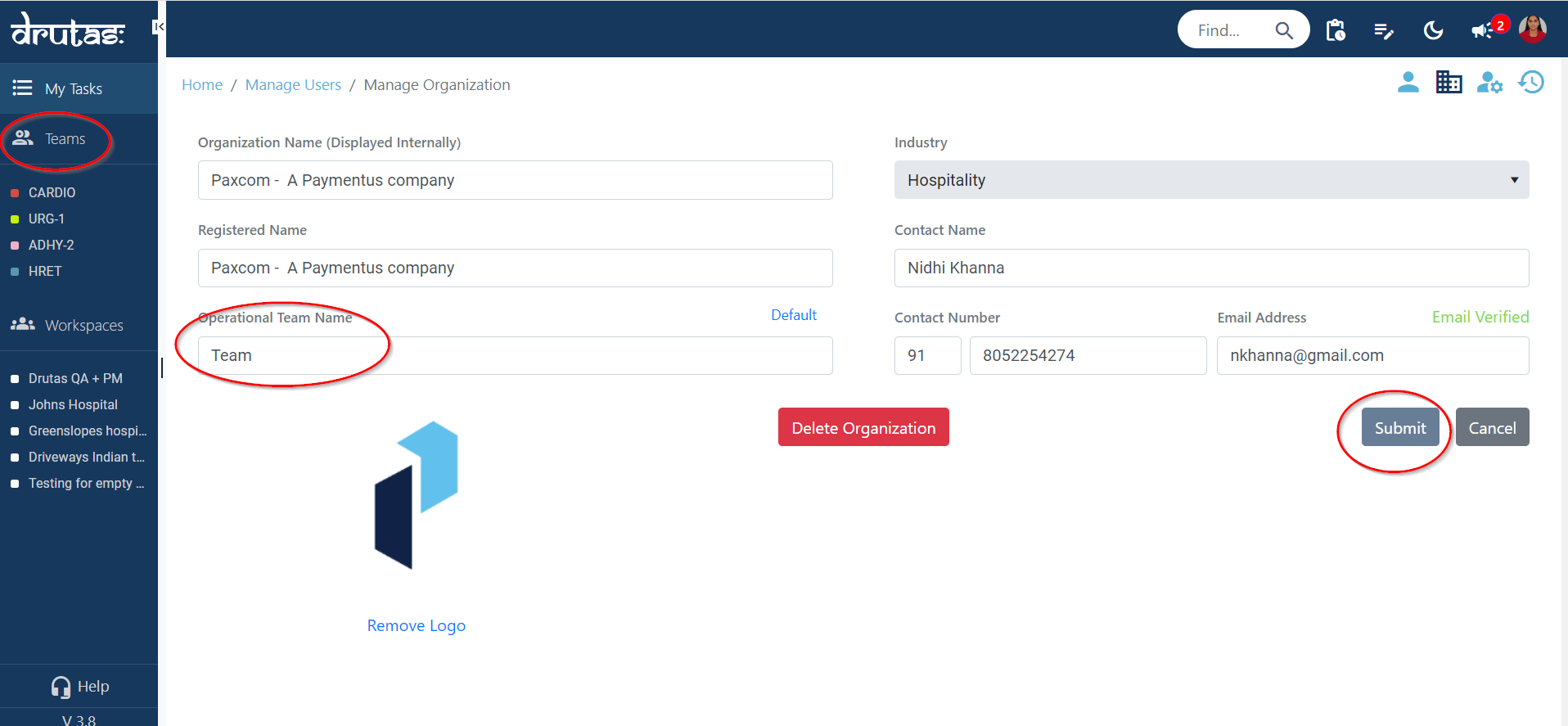Open My Tasks in sidebar
This screenshot has height=726, width=1568.
point(74,88)
